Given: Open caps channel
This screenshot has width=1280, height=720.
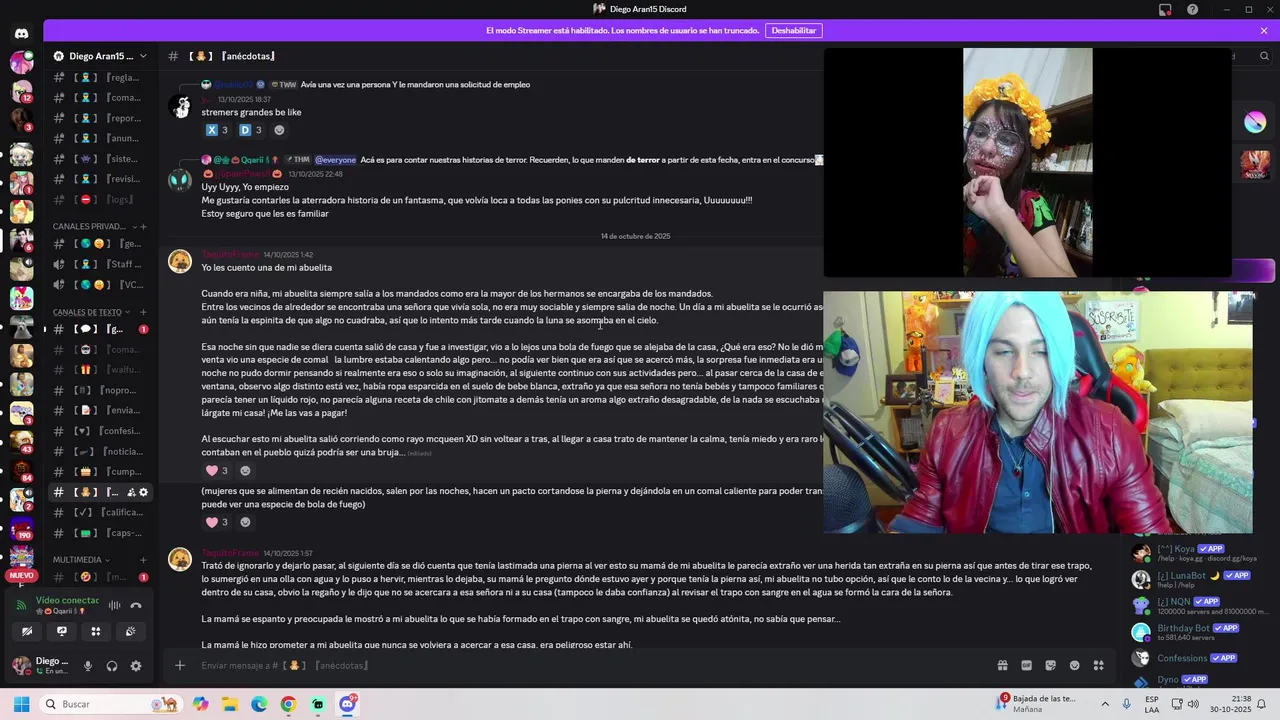Looking at the screenshot, I should (99, 533).
